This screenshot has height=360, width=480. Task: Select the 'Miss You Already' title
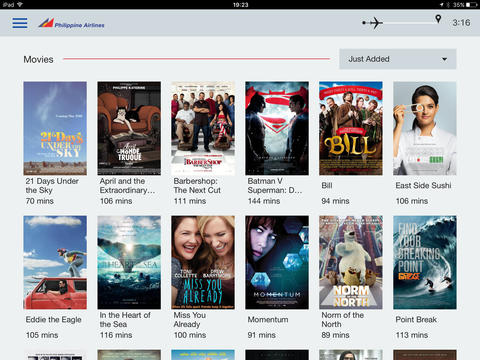[190, 320]
